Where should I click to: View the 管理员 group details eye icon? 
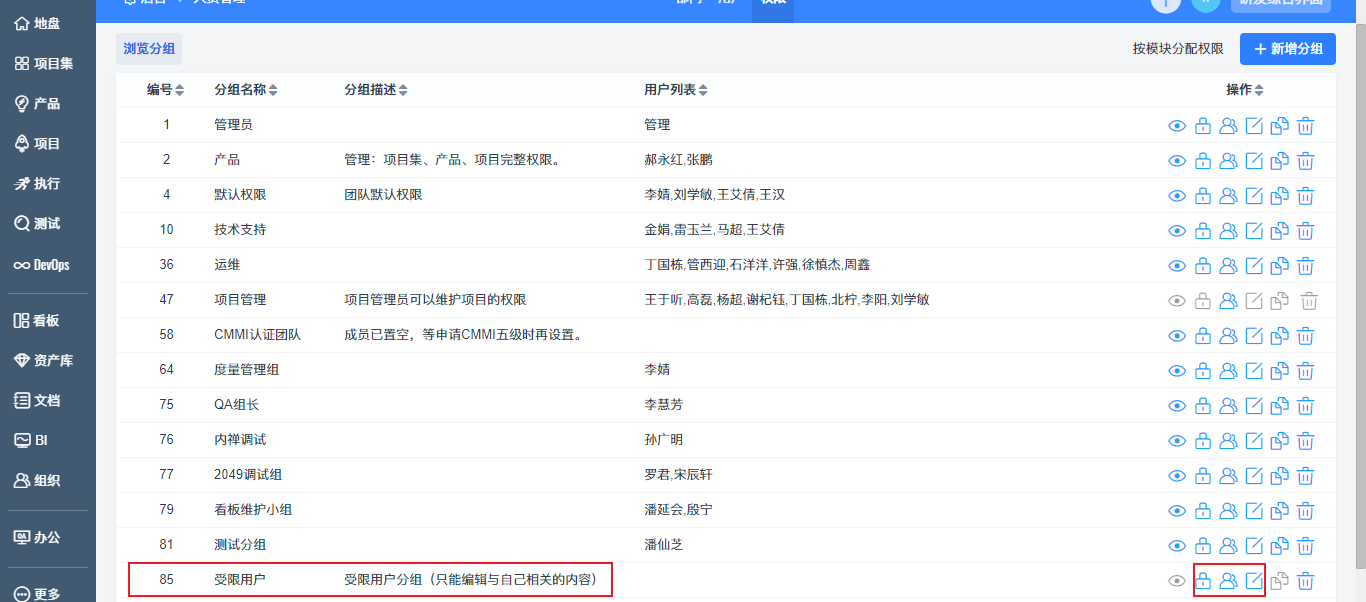1177,126
